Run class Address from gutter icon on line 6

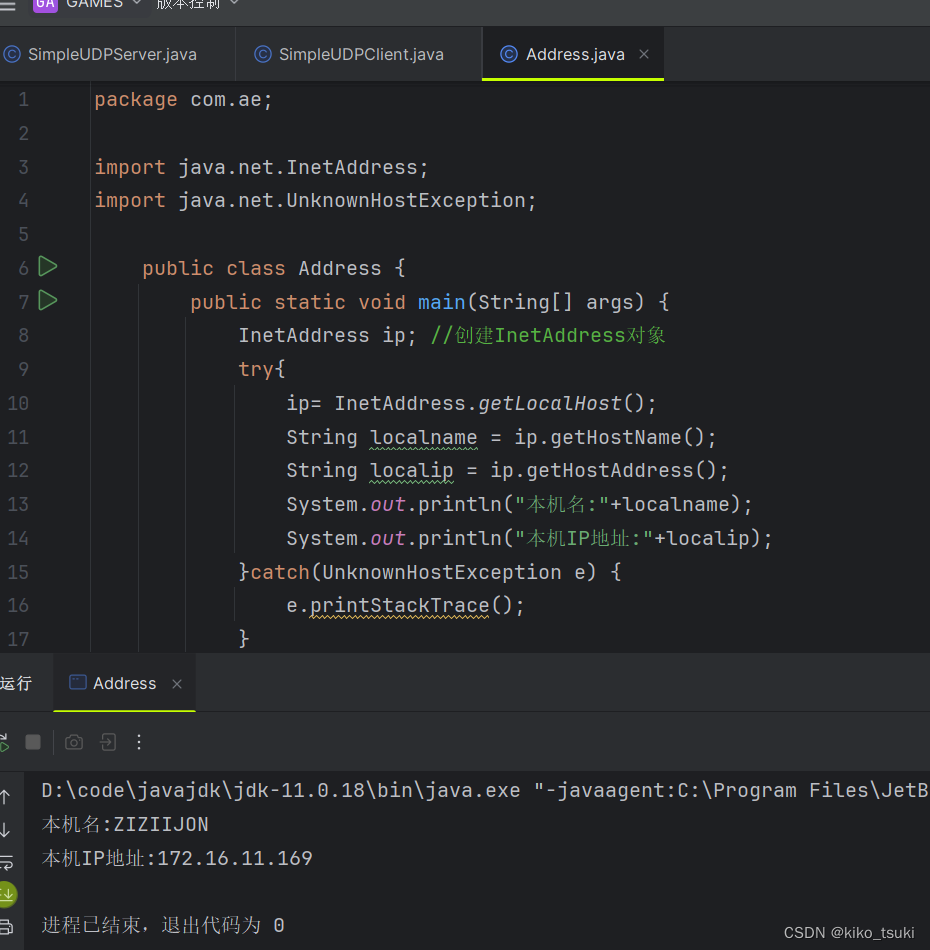[48, 267]
